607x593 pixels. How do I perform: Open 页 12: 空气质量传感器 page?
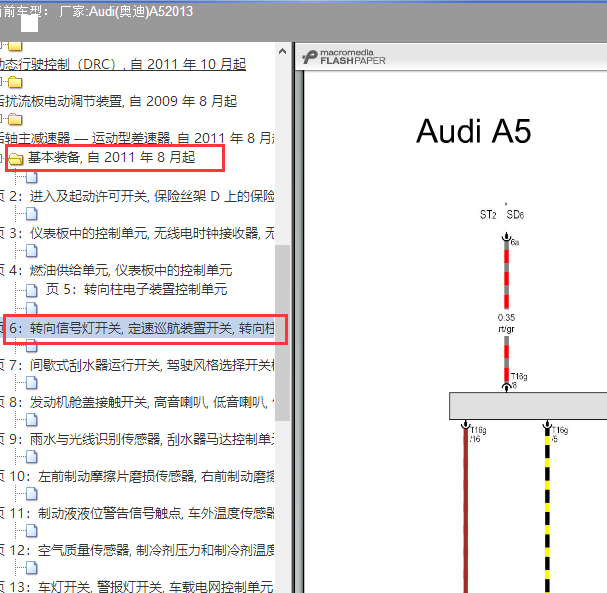pyautogui.click(x=137, y=550)
